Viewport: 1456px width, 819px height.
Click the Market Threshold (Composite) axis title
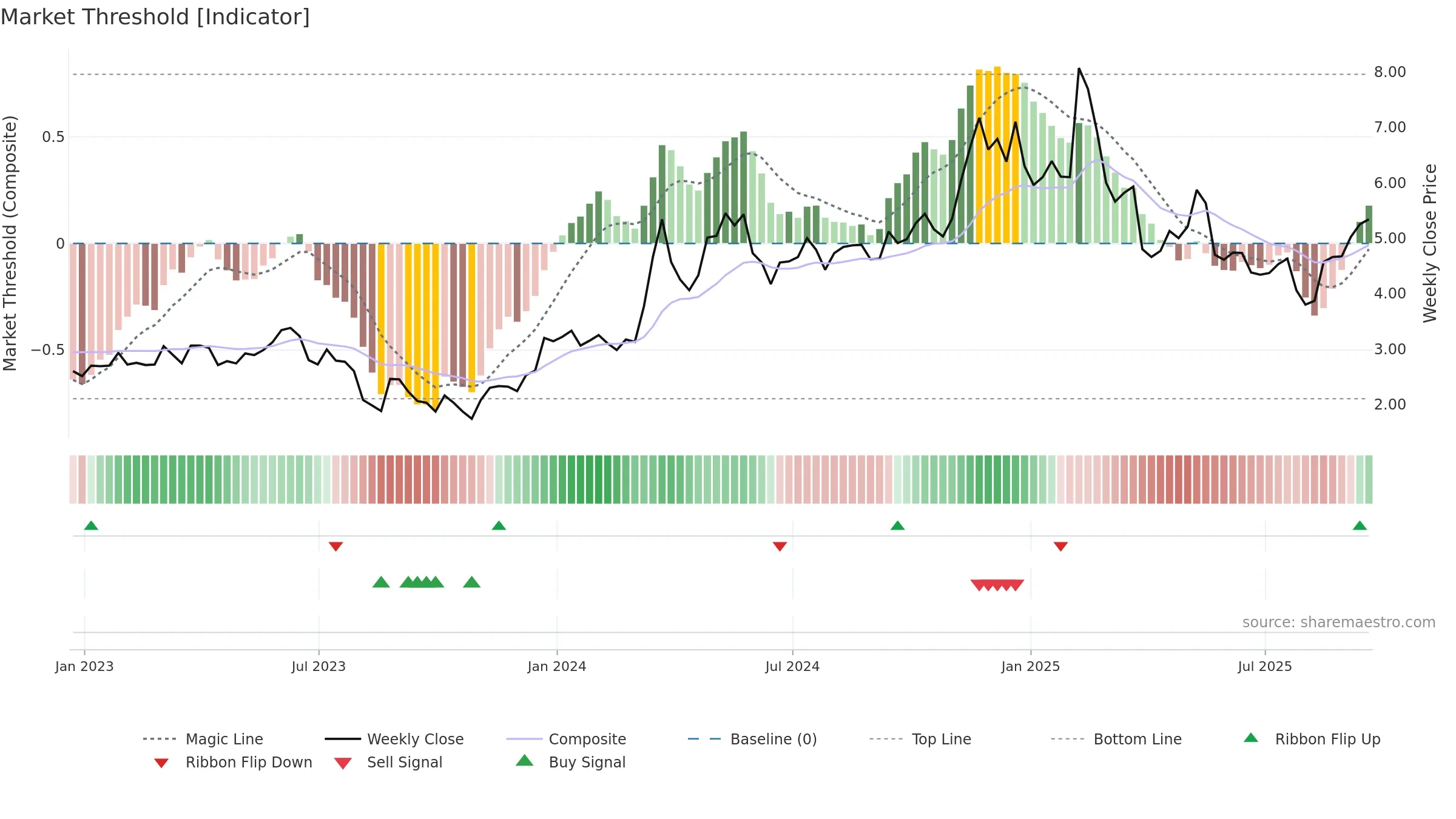tap(10, 243)
